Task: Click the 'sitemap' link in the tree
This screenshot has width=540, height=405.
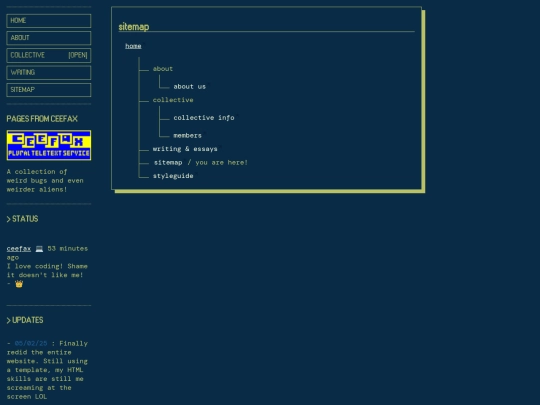Action: (168, 163)
